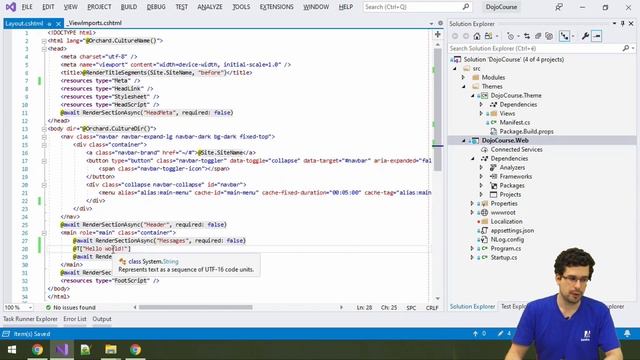Open the EXTENSIONS menu
640x360 pixels.
[276, 7]
